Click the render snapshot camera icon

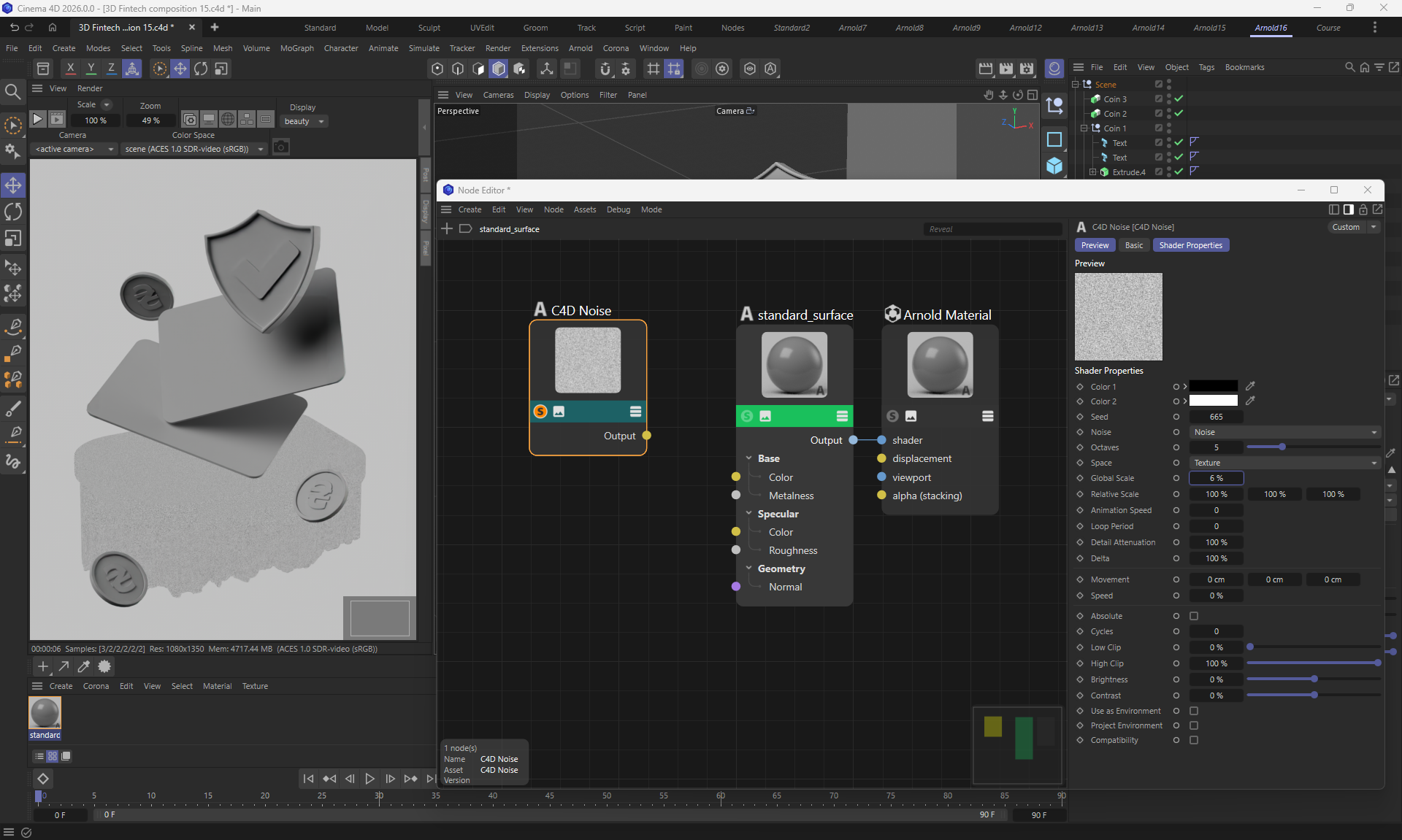coord(281,148)
